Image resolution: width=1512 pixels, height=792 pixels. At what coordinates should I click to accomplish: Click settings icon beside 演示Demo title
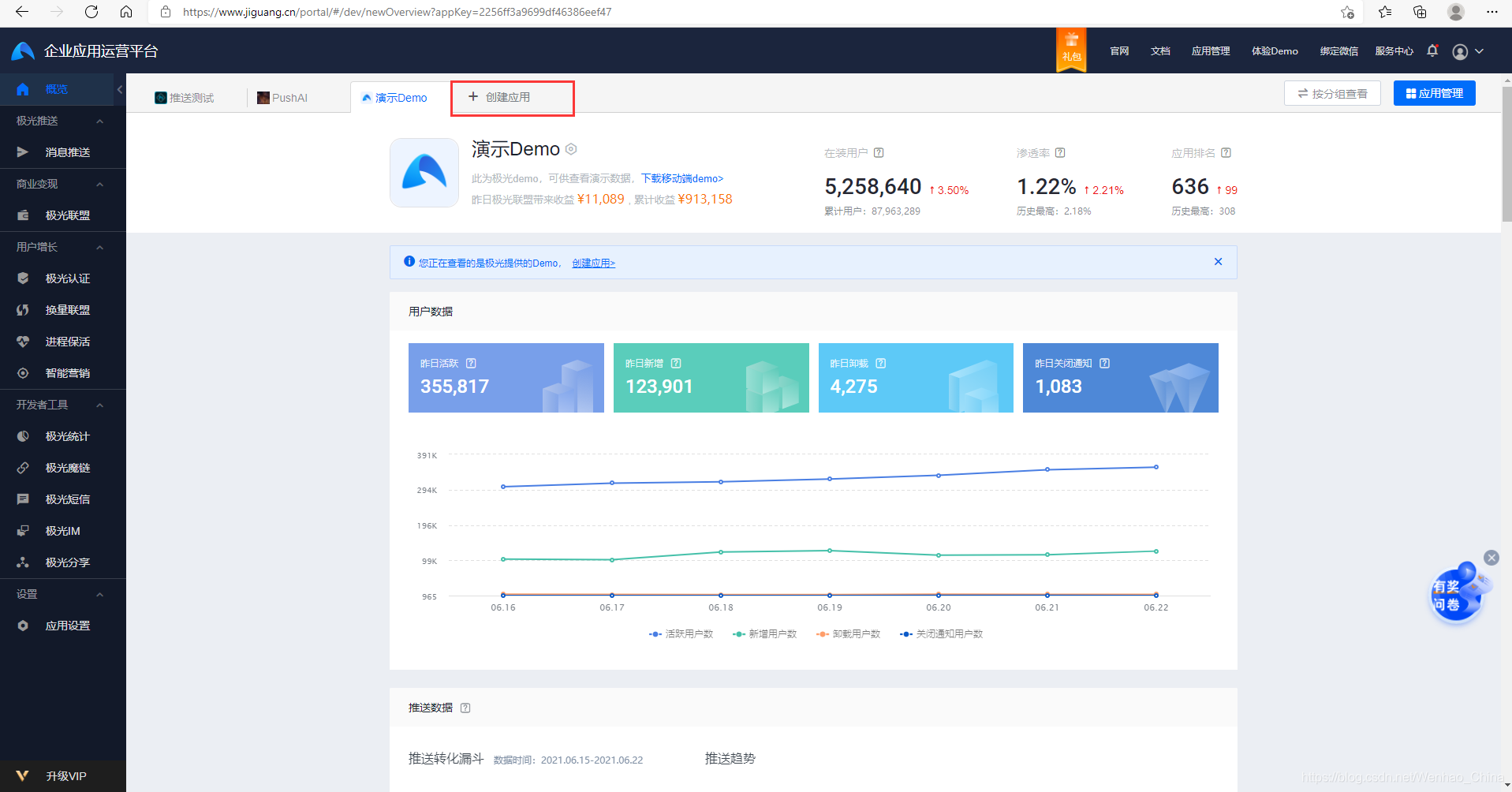pyautogui.click(x=571, y=149)
